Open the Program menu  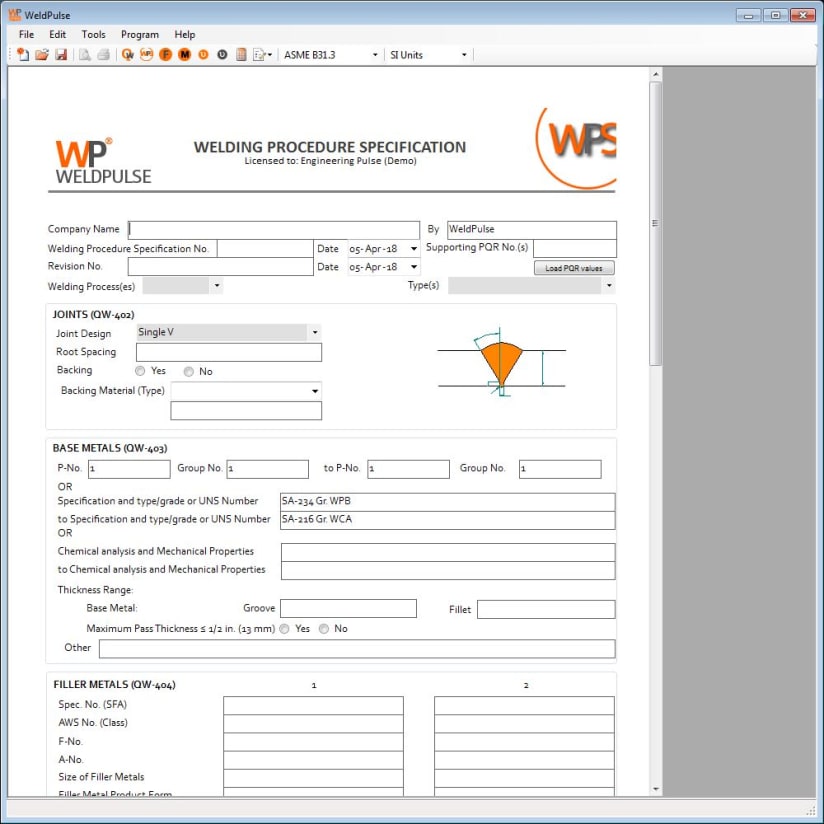[140, 35]
